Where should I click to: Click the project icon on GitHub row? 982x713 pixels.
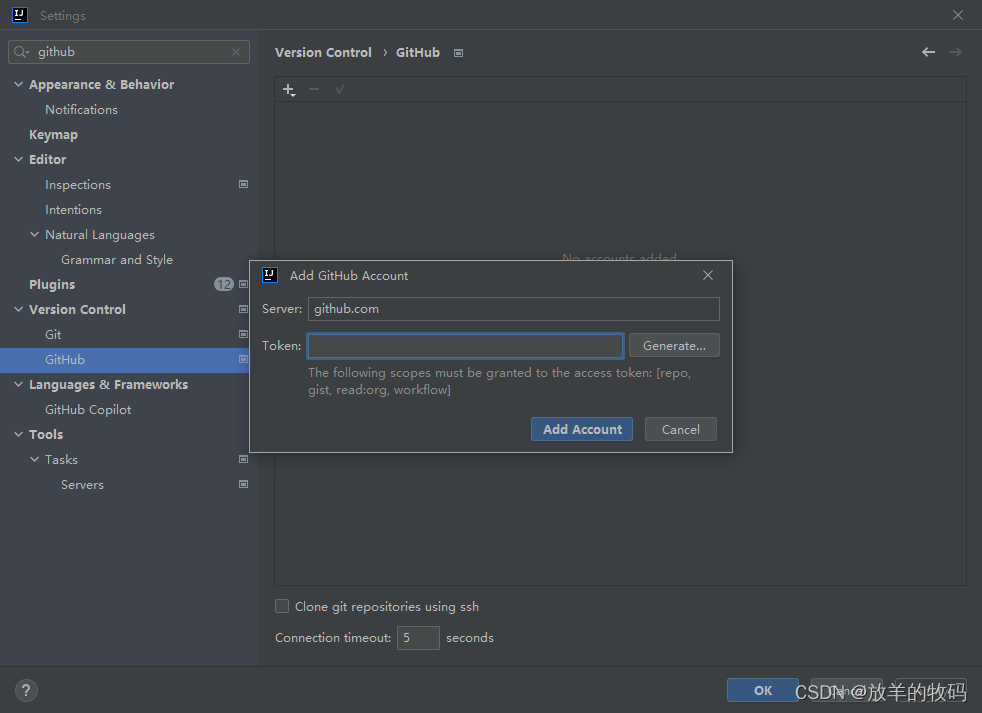244,360
